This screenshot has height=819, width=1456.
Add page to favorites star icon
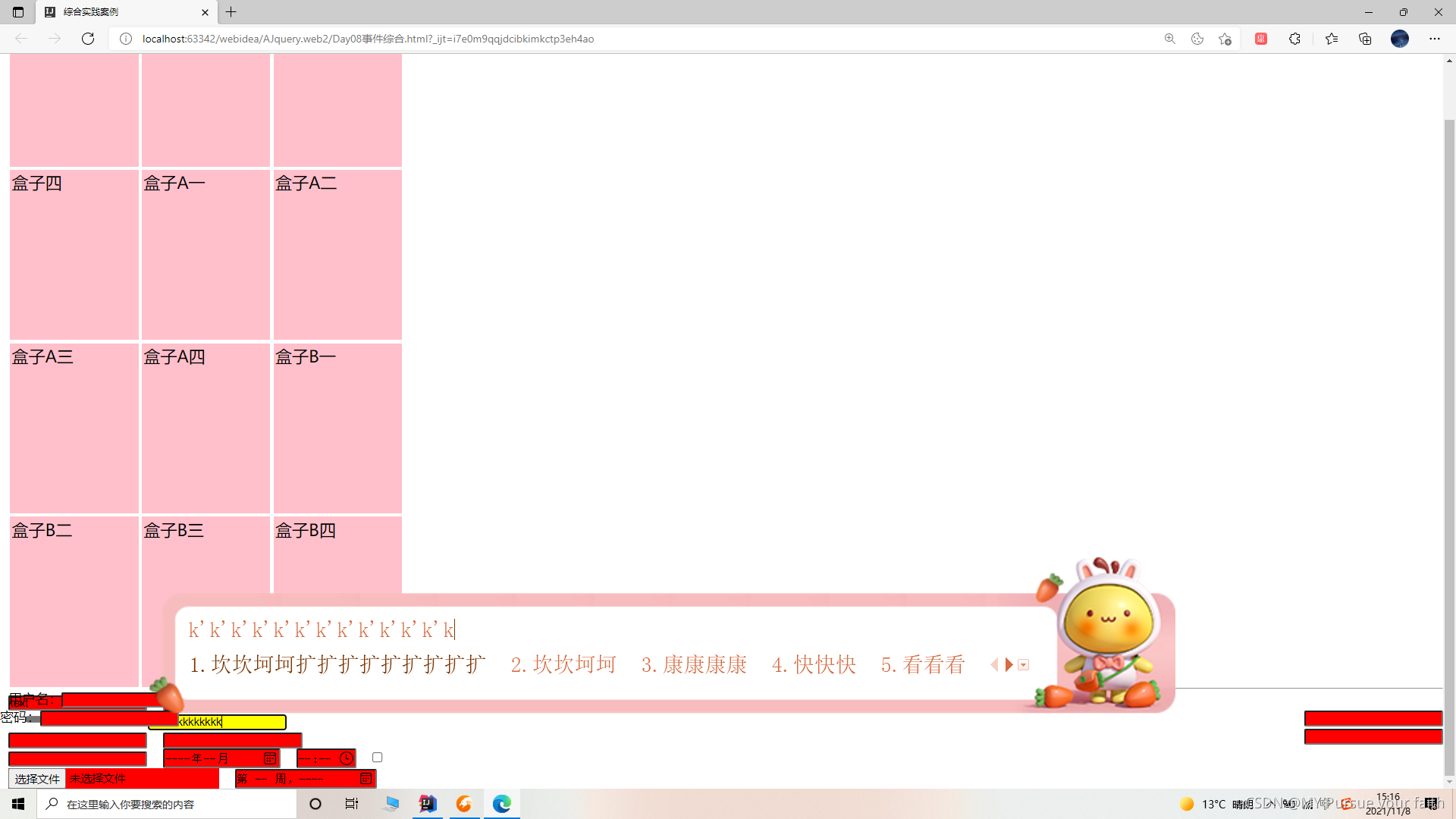point(1225,39)
